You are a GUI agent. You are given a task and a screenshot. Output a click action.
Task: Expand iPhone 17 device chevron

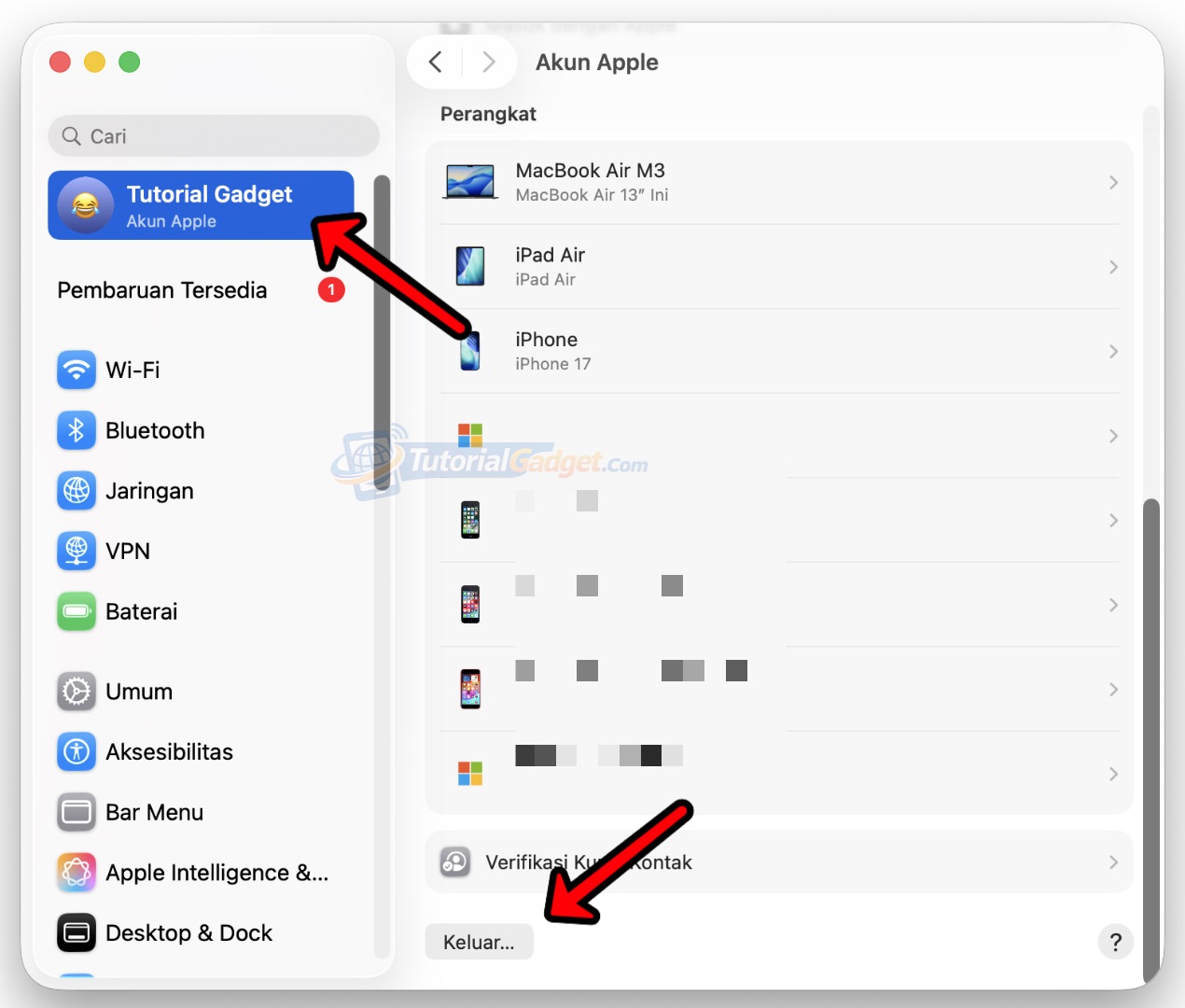[1112, 352]
